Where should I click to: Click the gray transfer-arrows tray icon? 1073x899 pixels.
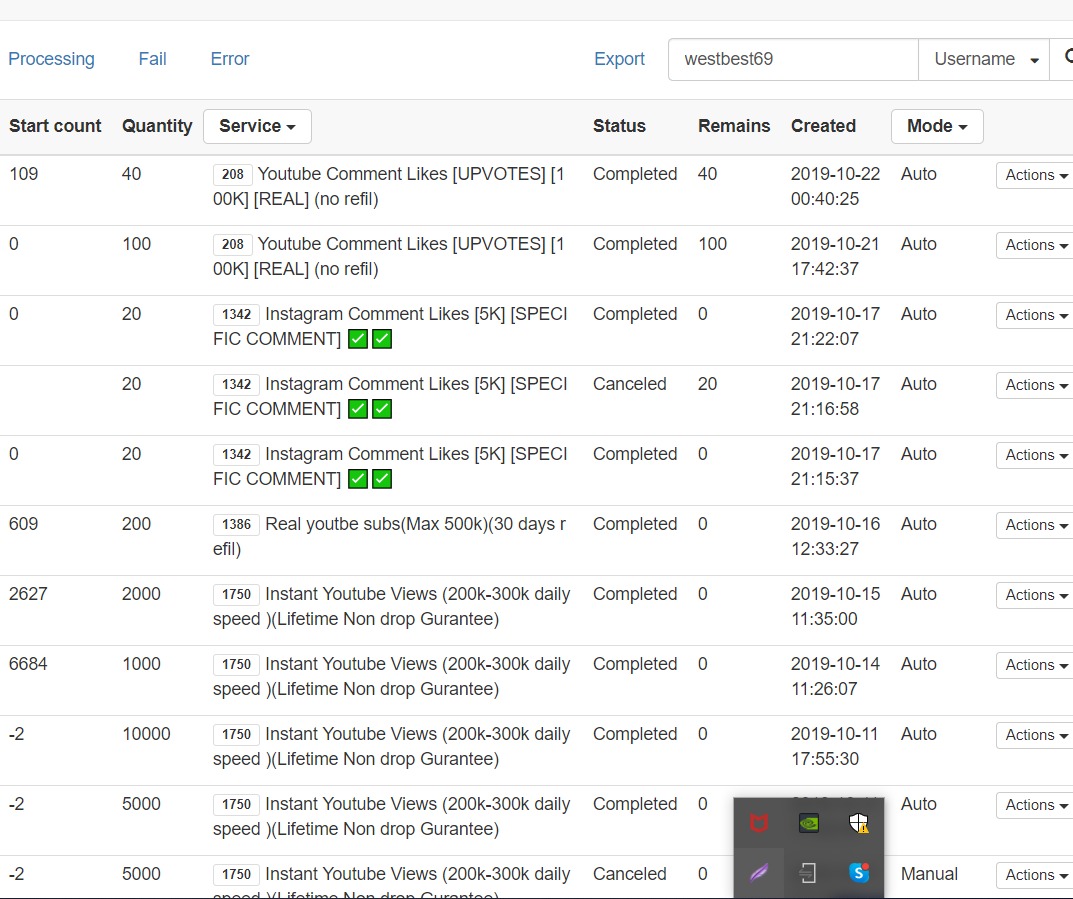809,872
